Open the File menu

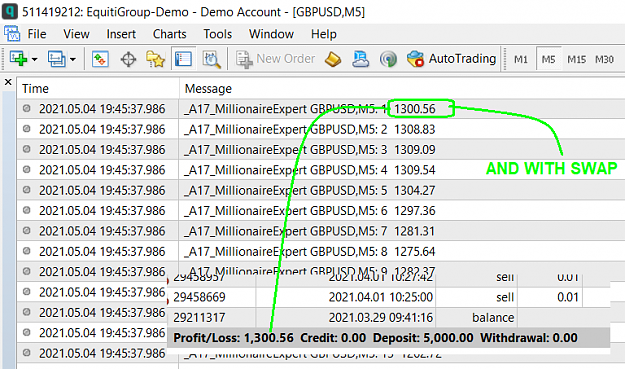37,34
